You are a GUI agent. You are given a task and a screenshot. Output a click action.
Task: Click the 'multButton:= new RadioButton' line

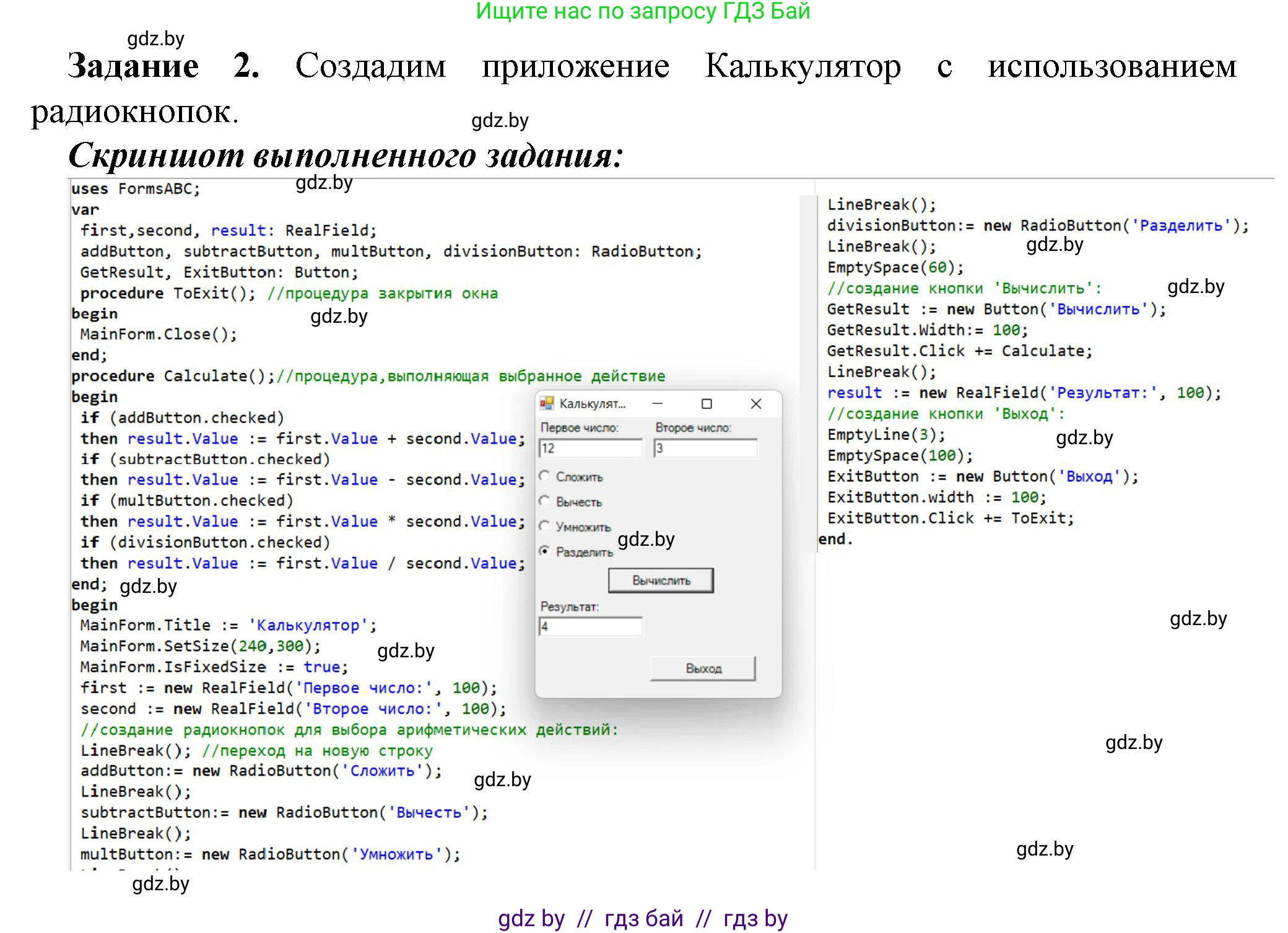[271, 854]
